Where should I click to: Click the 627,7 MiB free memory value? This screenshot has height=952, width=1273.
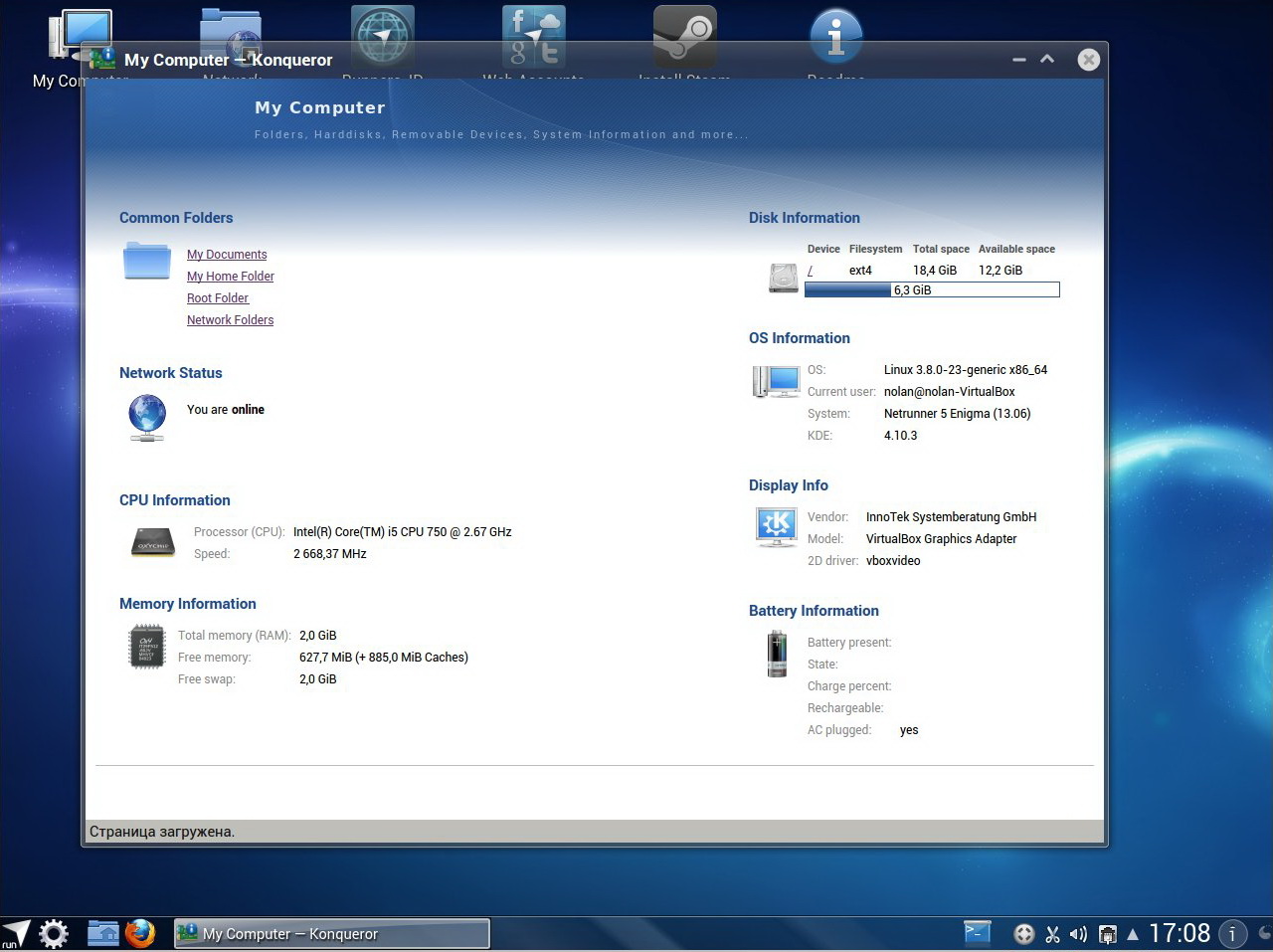coord(384,658)
